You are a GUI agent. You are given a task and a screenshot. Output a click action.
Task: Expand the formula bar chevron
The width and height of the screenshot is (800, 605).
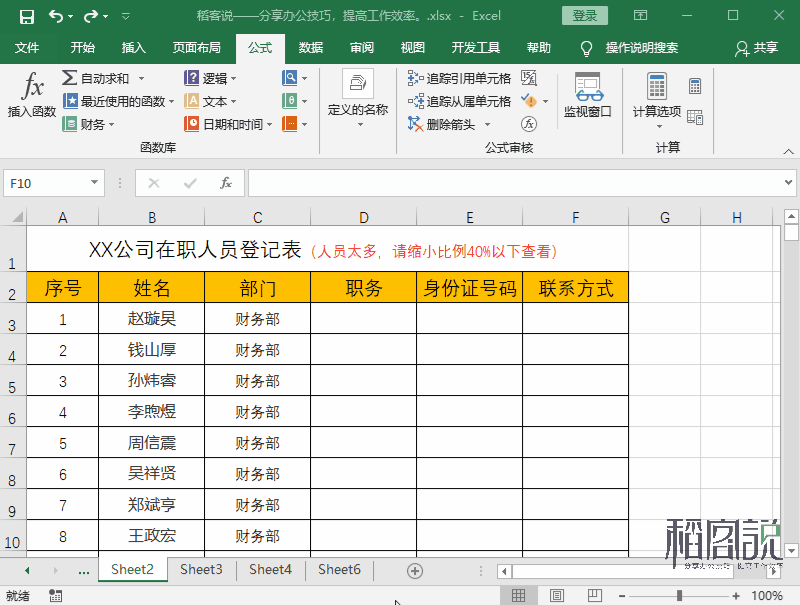788,183
